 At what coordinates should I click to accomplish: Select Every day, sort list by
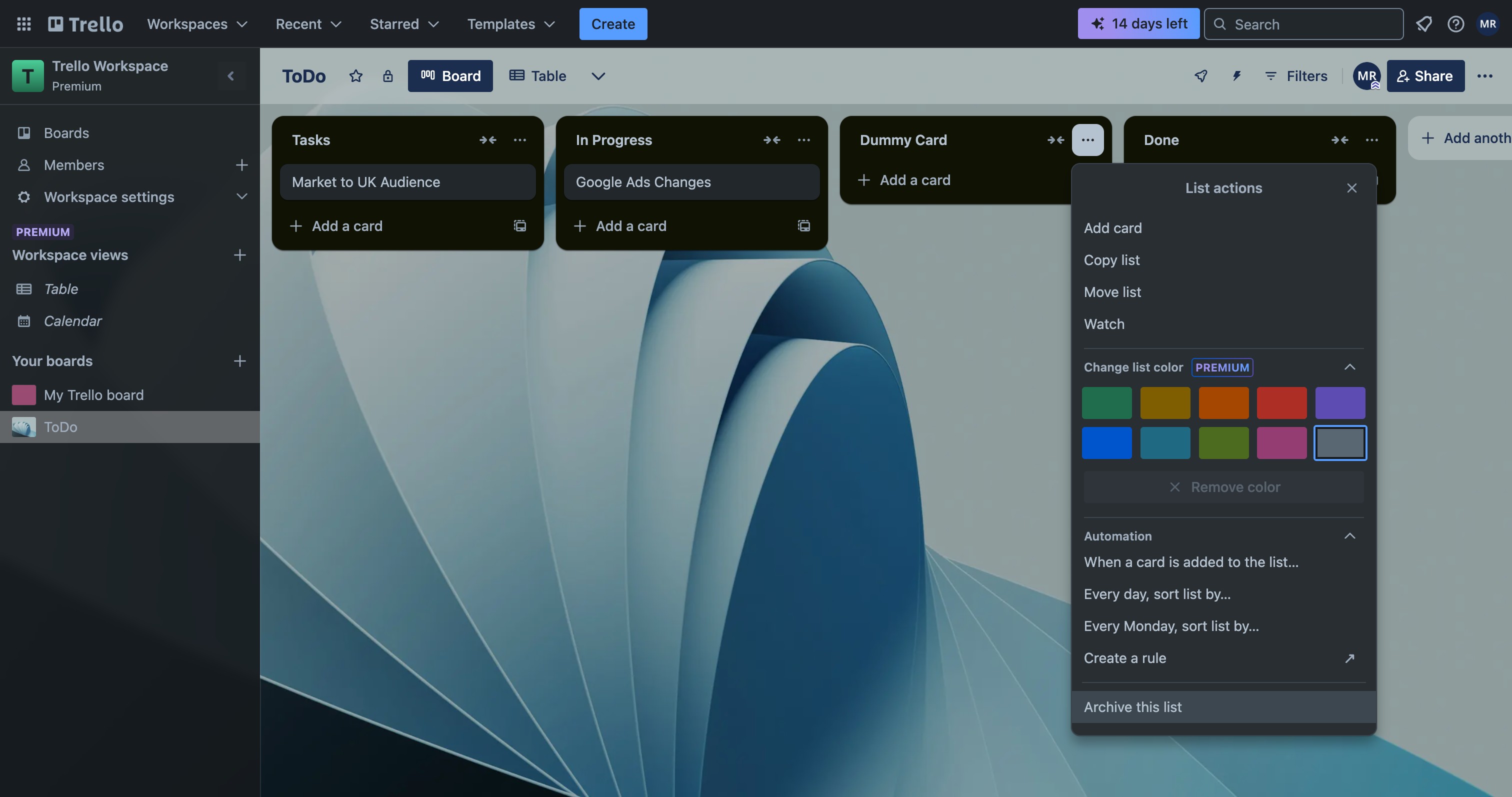point(1223,594)
